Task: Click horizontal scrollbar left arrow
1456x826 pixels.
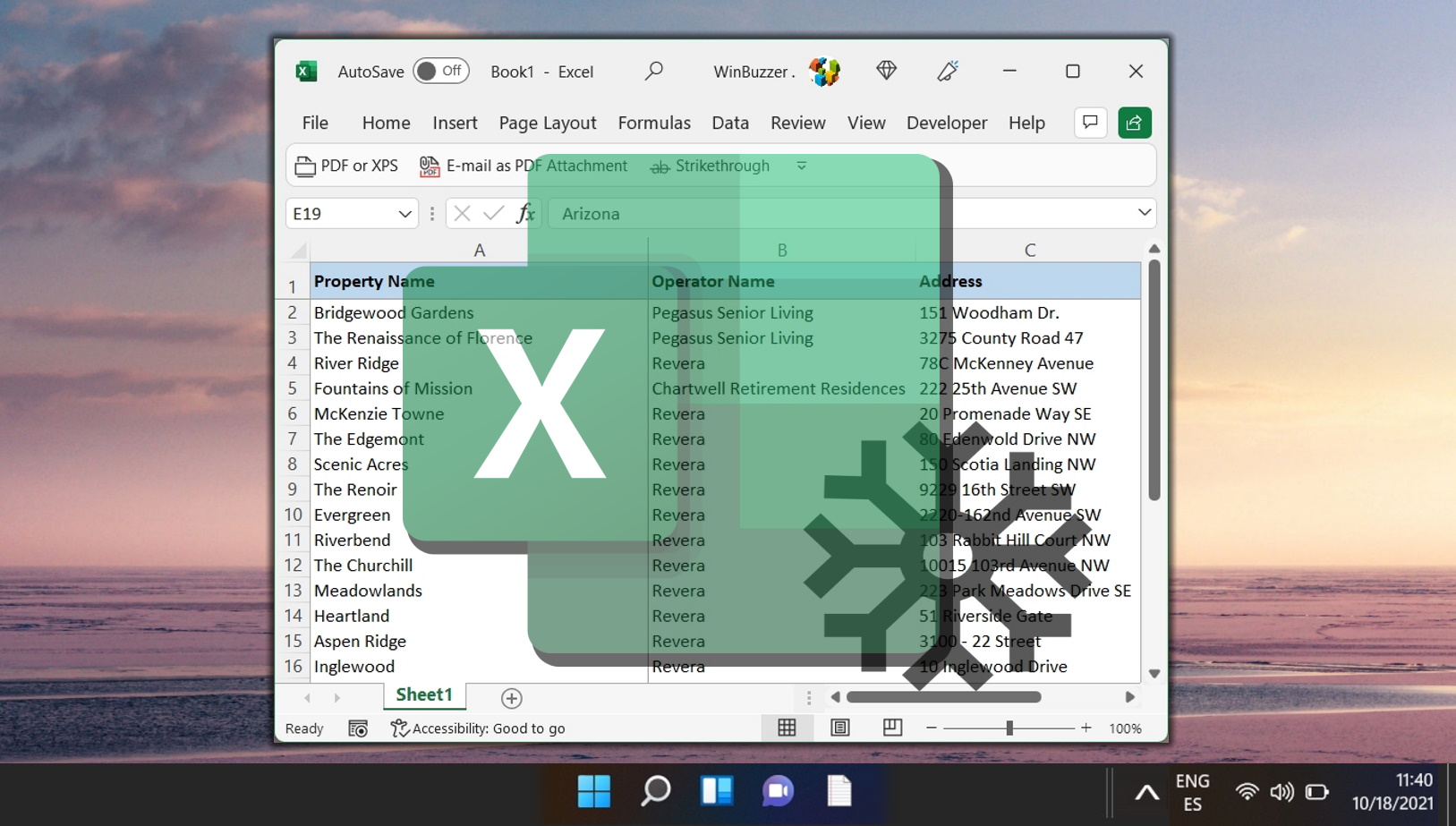Action: pyautogui.click(x=836, y=697)
